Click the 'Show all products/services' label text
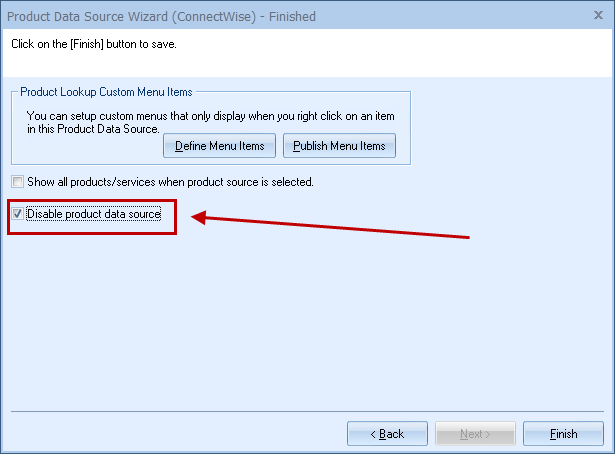 pyautogui.click(x=170, y=182)
